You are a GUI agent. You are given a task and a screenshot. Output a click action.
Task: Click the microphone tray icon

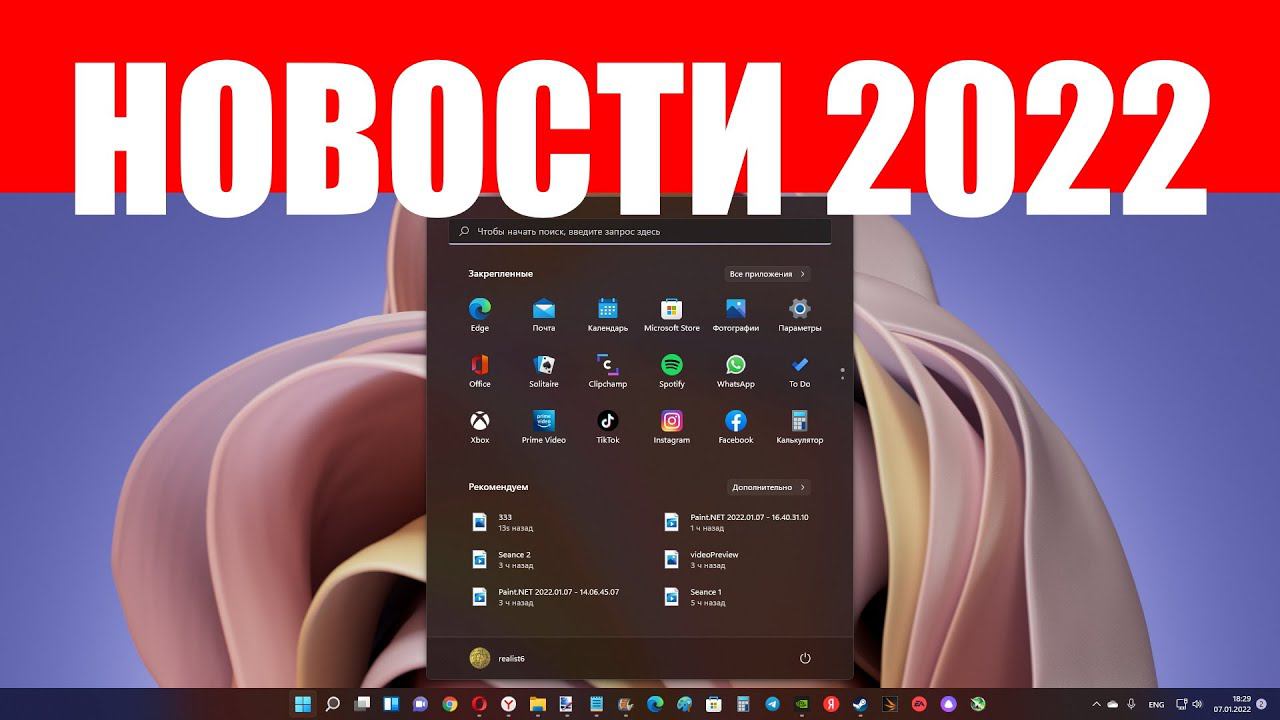(1131, 704)
